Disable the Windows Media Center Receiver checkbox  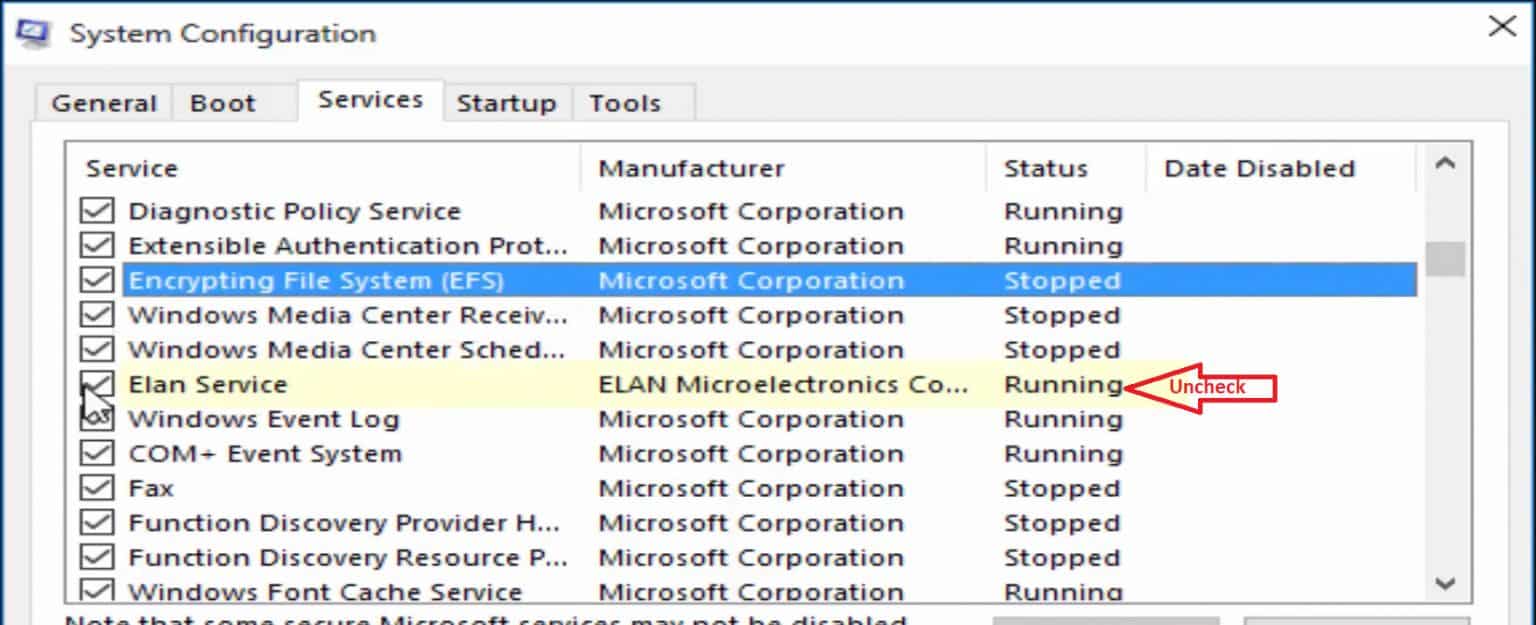pos(96,315)
